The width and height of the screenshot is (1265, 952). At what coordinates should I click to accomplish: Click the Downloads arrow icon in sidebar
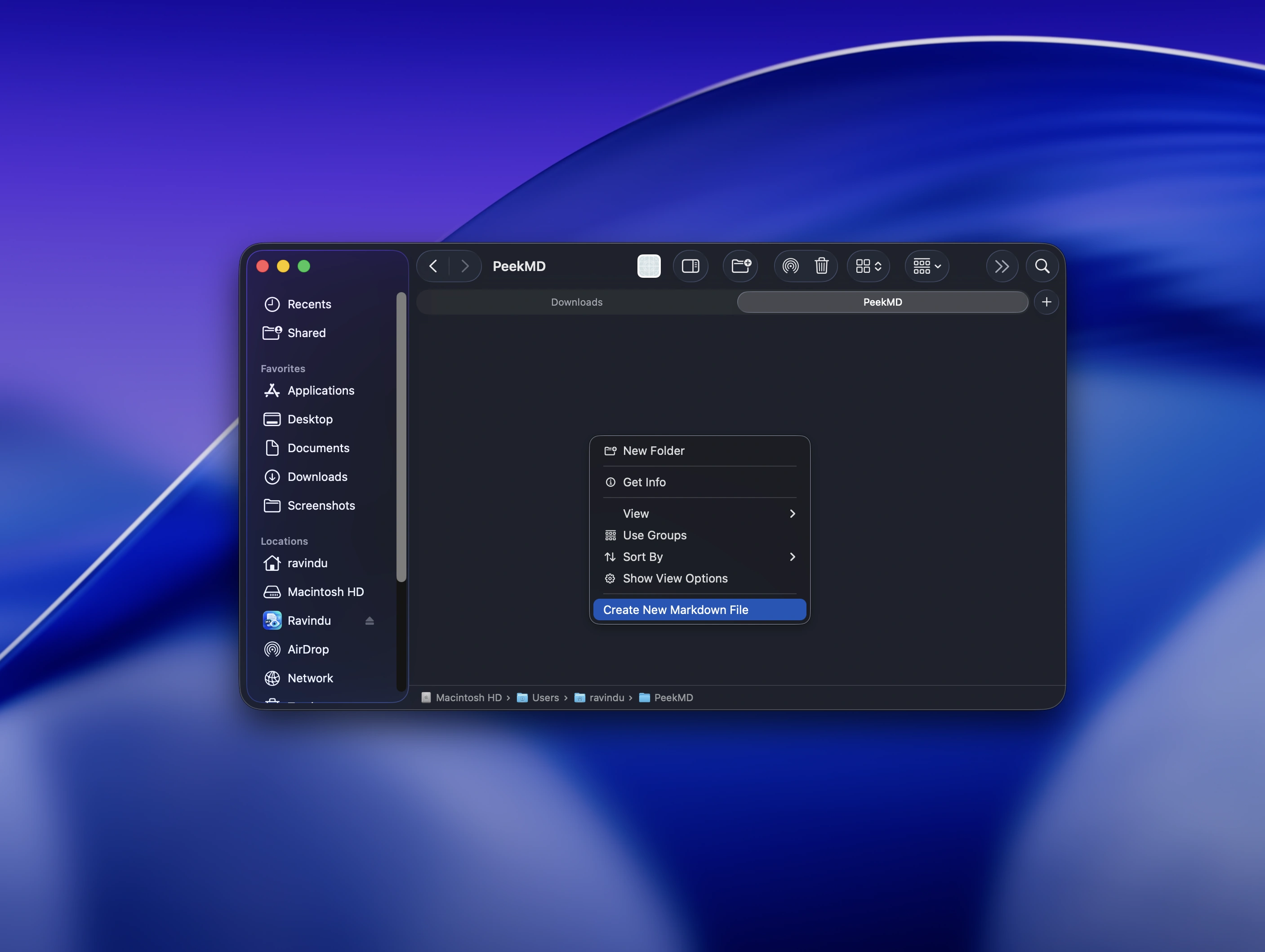[x=272, y=477]
